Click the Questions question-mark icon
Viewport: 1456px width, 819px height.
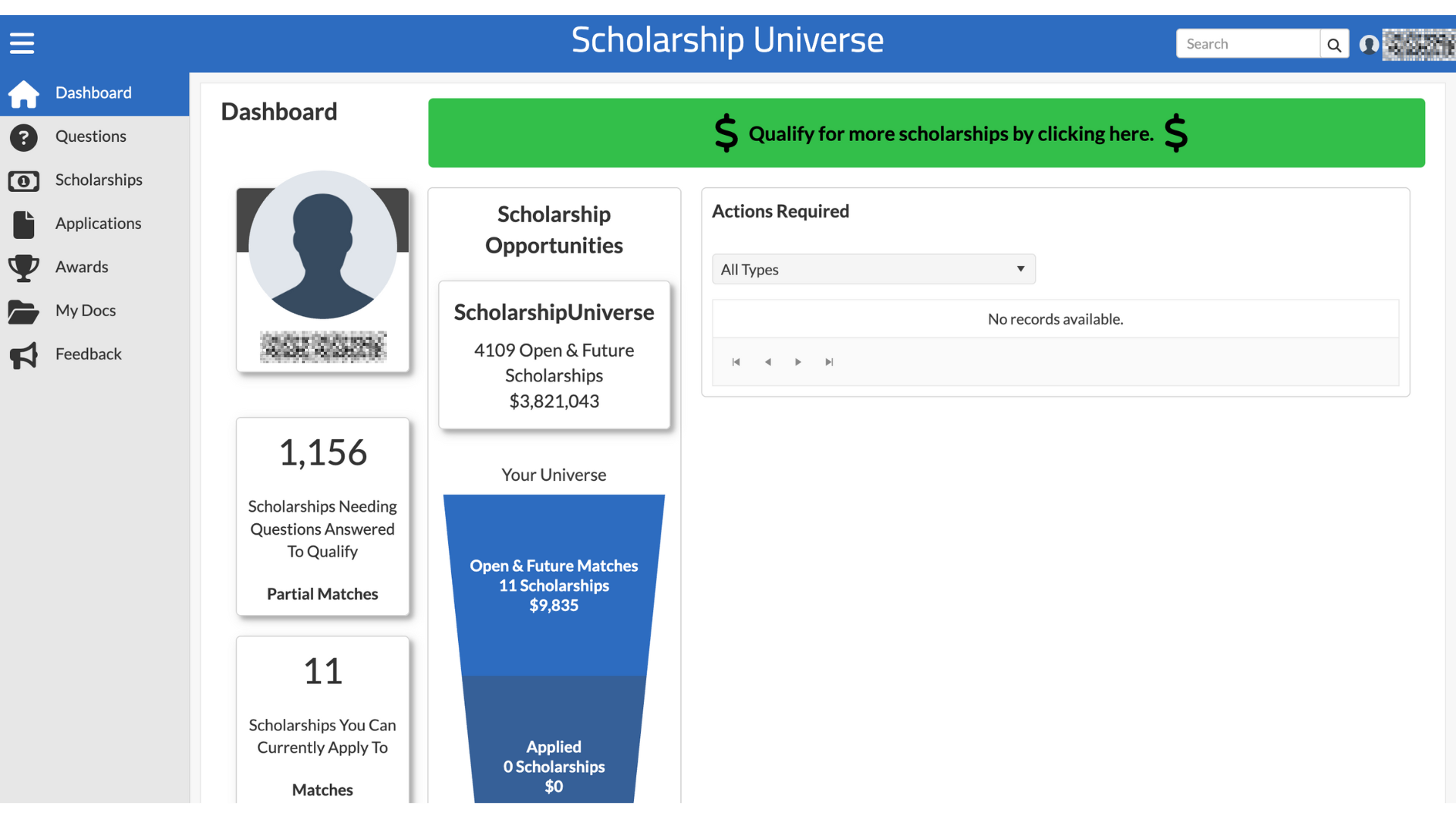pos(24,137)
